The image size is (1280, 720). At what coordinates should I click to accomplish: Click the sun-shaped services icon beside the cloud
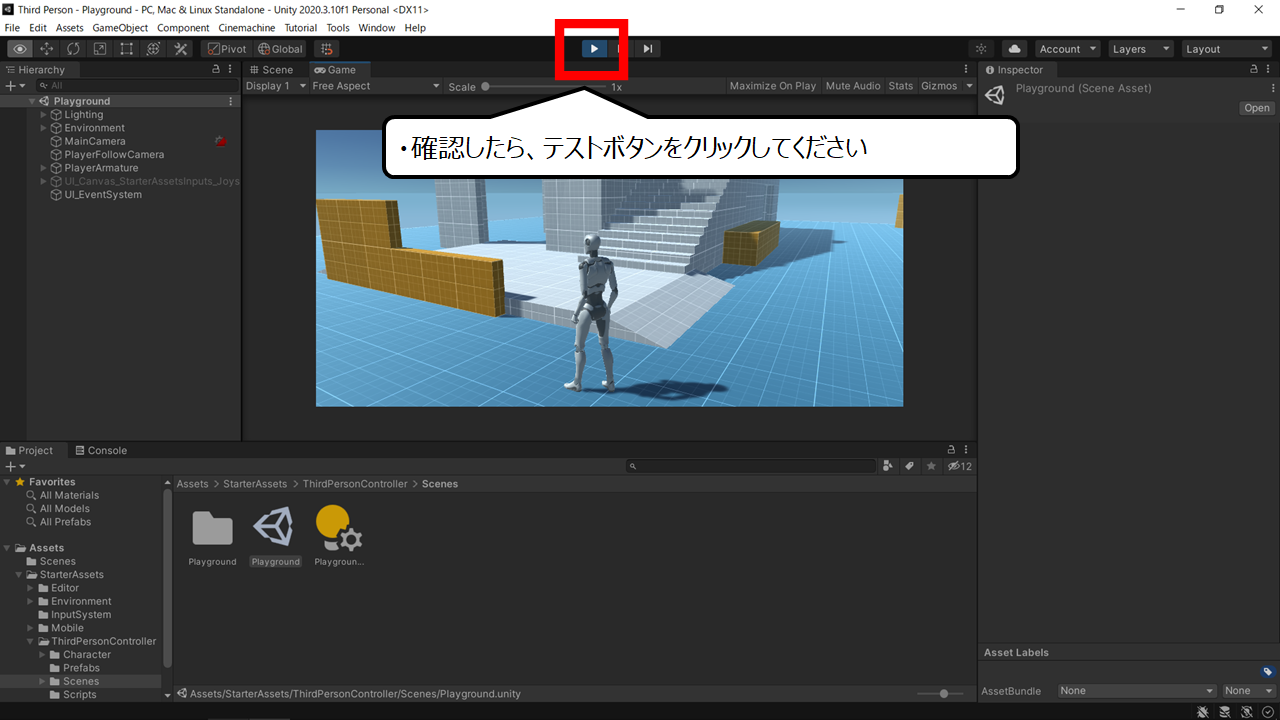tap(981, 49)
